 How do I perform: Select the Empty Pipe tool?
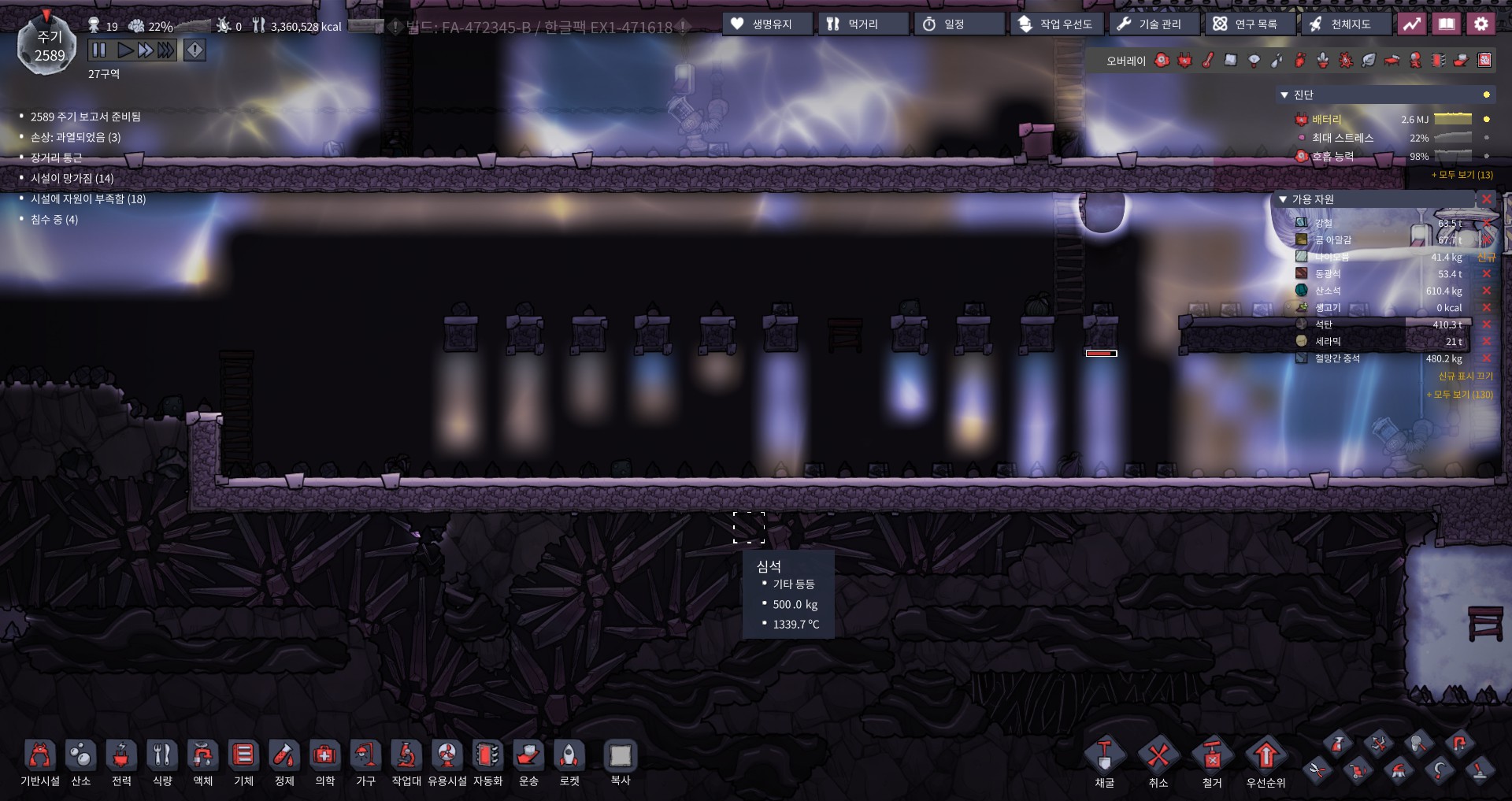[x=1459, y=743]
